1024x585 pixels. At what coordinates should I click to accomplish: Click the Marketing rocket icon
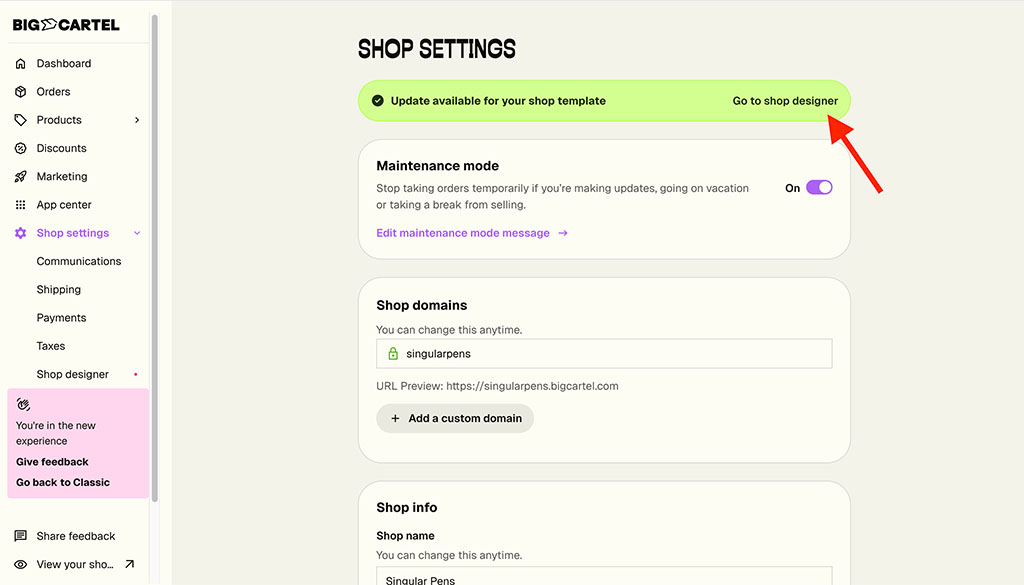tap(21, 176)
